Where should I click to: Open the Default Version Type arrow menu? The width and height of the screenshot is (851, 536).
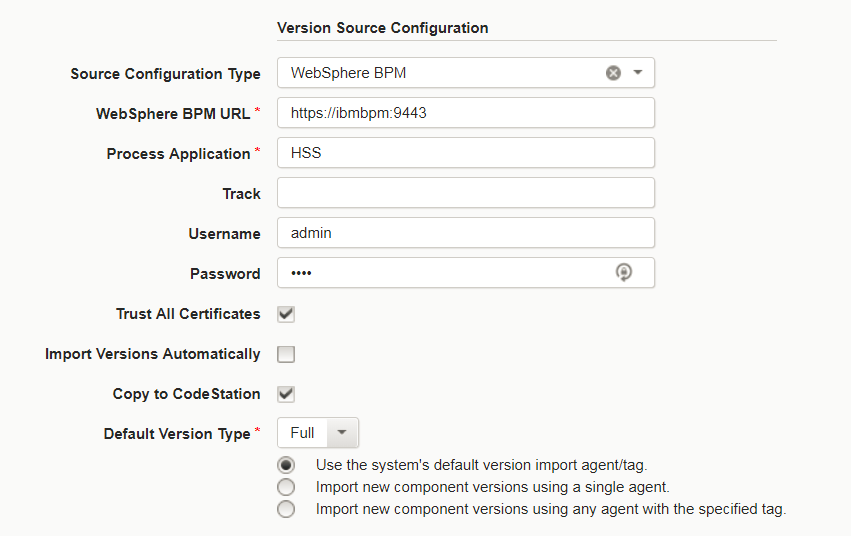click(x=342, y=433)
